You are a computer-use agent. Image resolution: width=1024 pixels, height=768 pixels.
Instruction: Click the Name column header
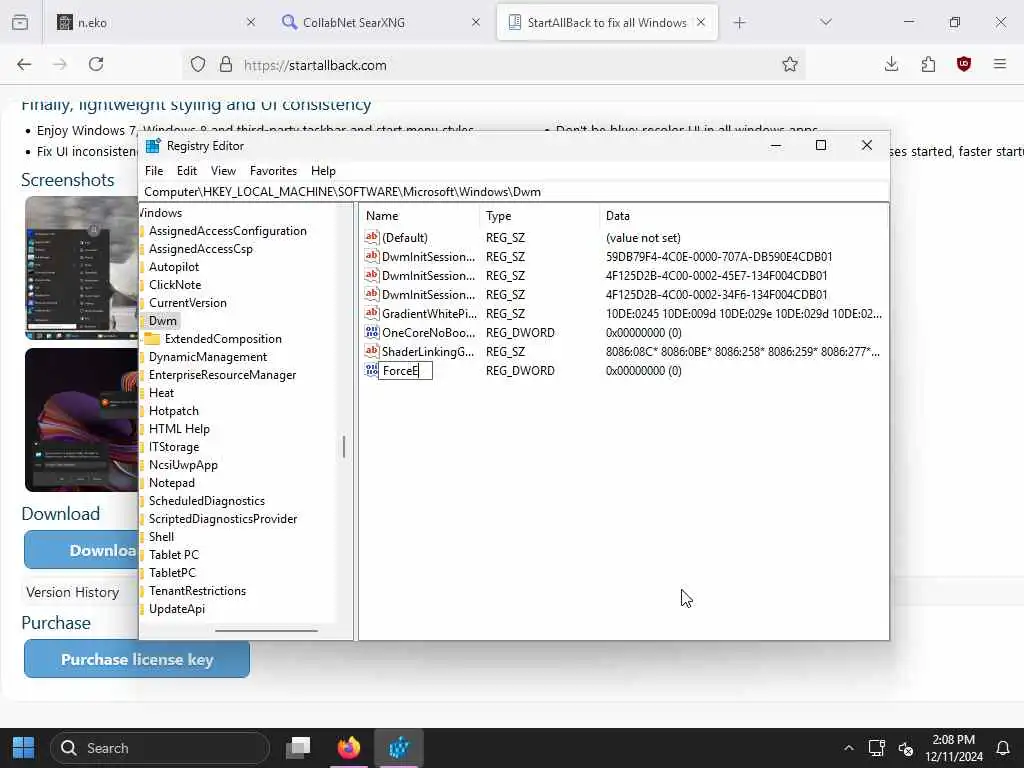(x=418, y=216)
